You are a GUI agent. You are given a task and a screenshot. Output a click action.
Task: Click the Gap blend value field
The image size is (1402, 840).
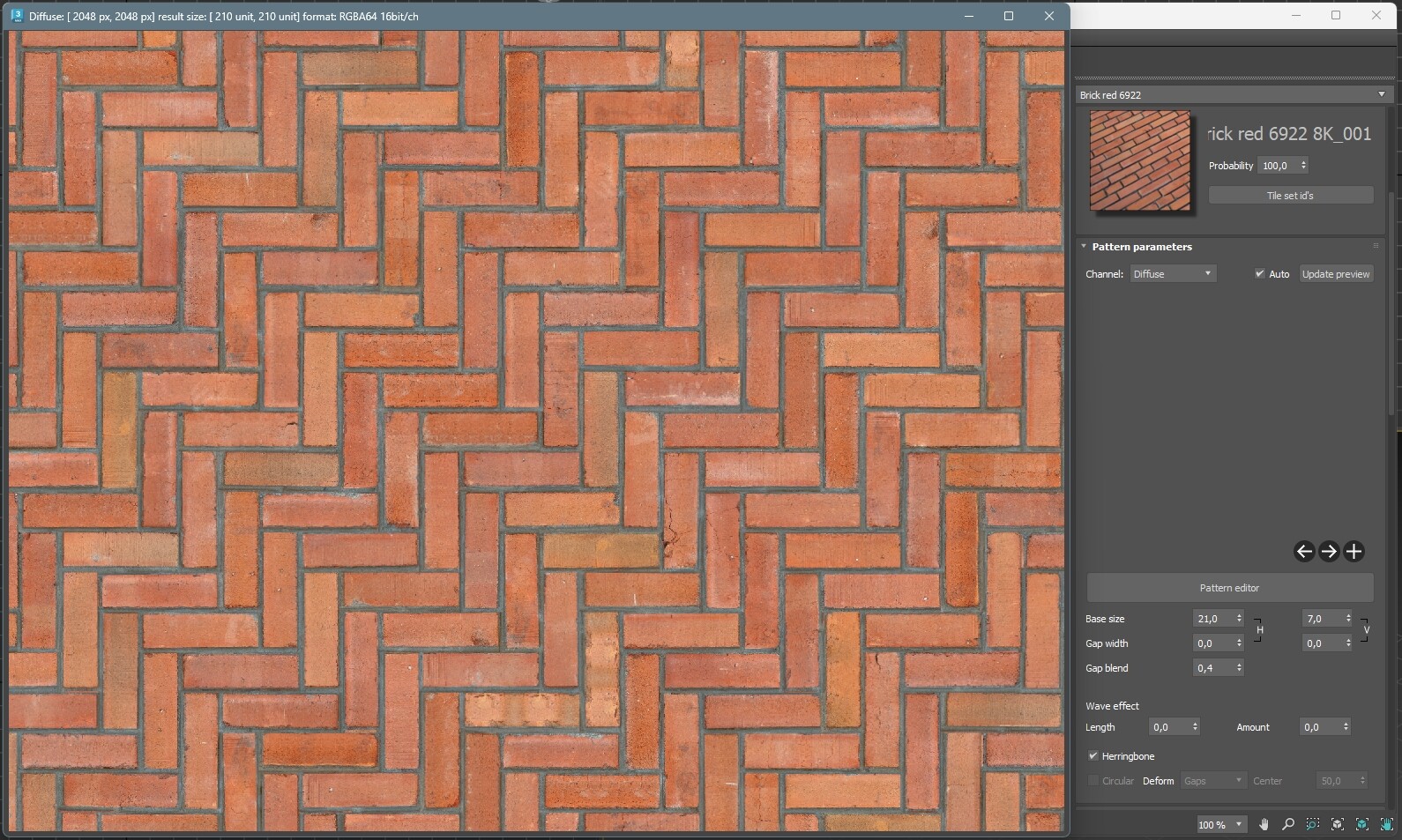pos(1212,668)
